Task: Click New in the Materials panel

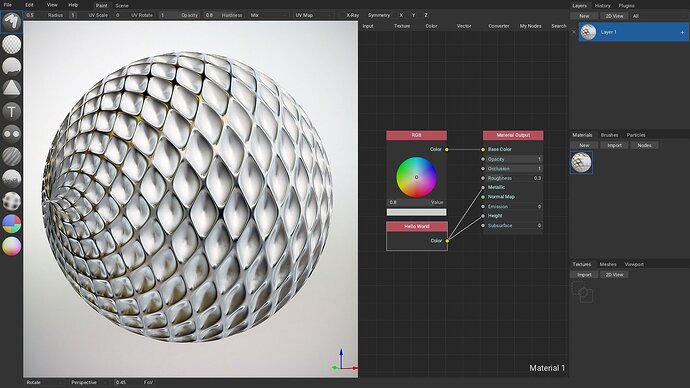Action: pyautogui.click(x=584, y=145)
